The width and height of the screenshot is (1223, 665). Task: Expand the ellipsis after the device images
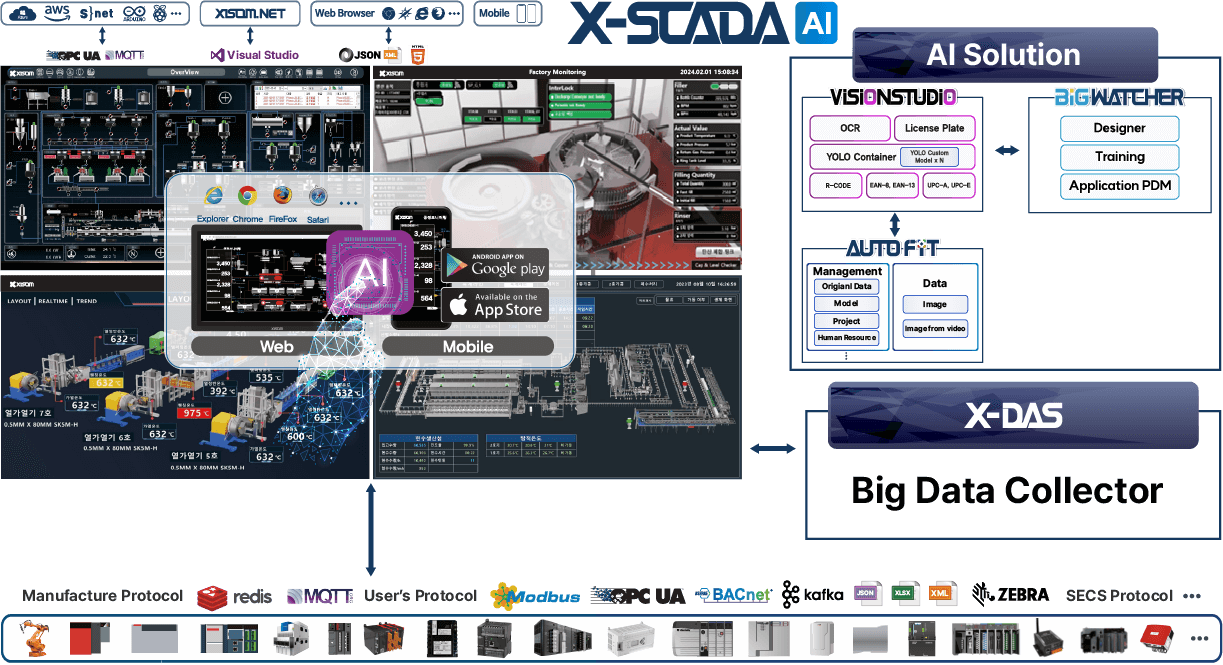(x=1198, y=637)
